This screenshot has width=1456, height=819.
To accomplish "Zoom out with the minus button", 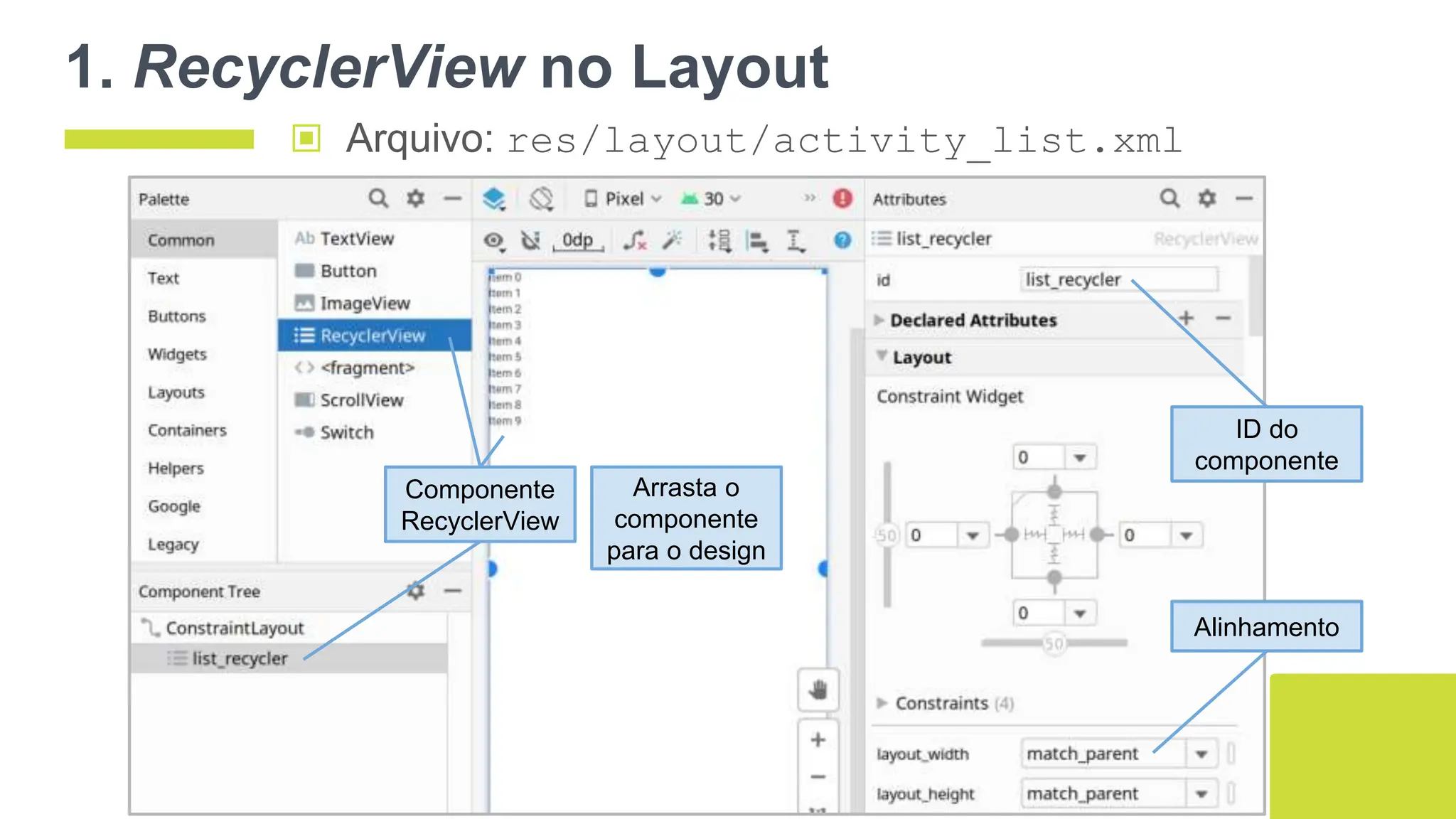I will pyautogui.click(x=818, y=777).
